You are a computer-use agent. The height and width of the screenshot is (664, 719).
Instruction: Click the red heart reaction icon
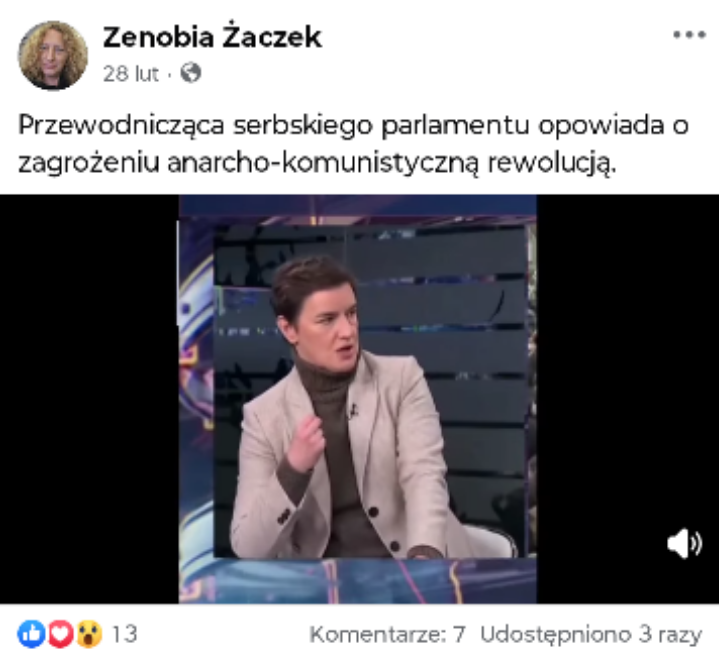[60, 634]
